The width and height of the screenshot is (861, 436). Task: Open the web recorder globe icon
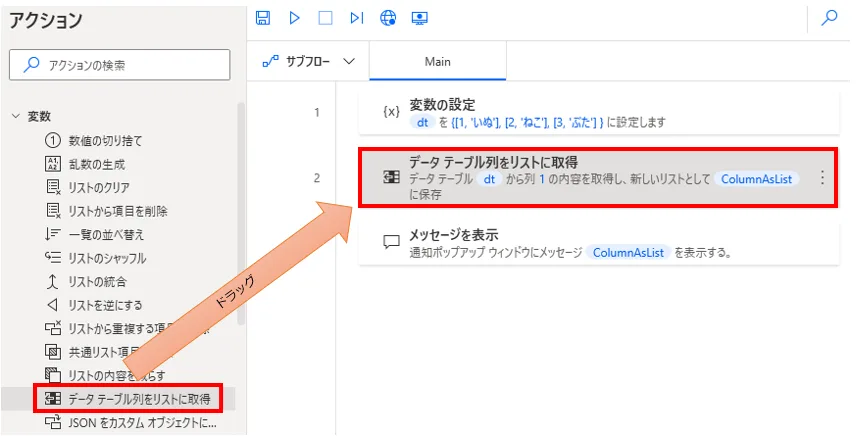tap(388, 17)
